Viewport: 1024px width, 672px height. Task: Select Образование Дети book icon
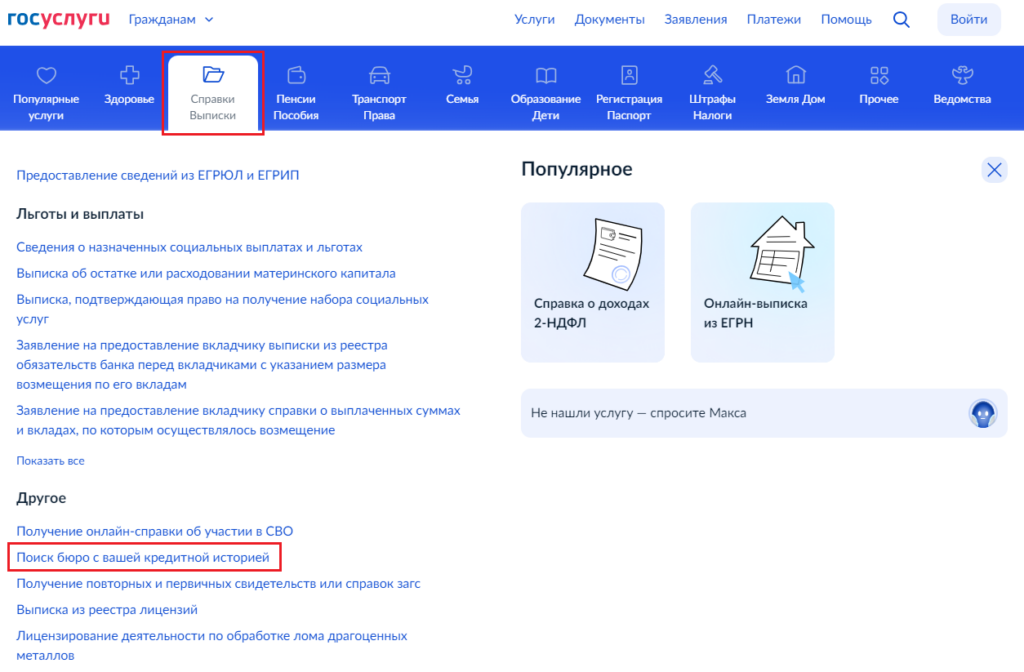click(545, 76)
